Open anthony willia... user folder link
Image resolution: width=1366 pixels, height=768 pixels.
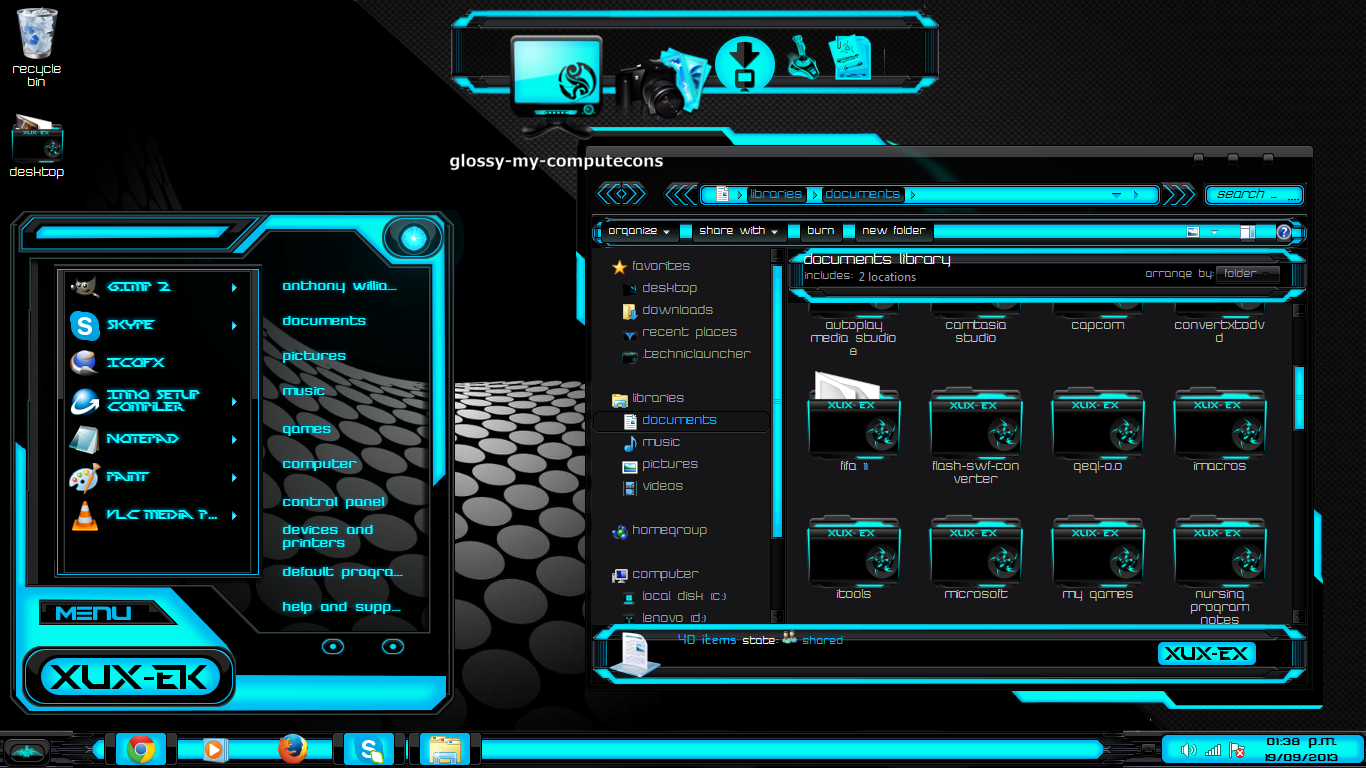(339, 286)
